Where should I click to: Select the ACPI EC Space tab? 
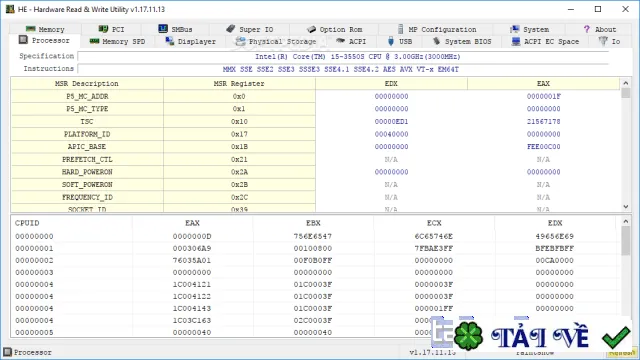[545, 41]
